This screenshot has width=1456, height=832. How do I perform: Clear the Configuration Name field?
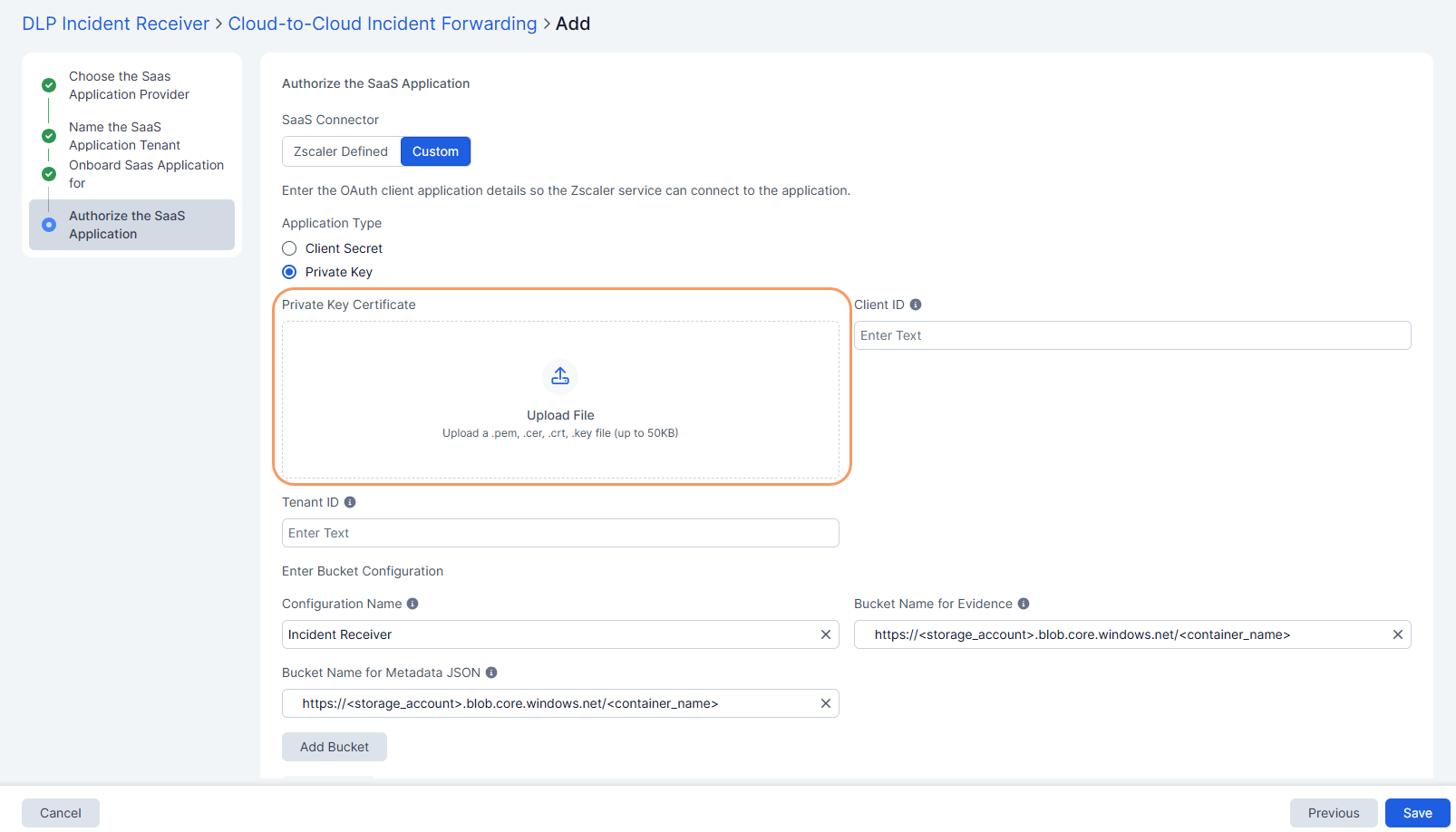click(x=826, y=634)
